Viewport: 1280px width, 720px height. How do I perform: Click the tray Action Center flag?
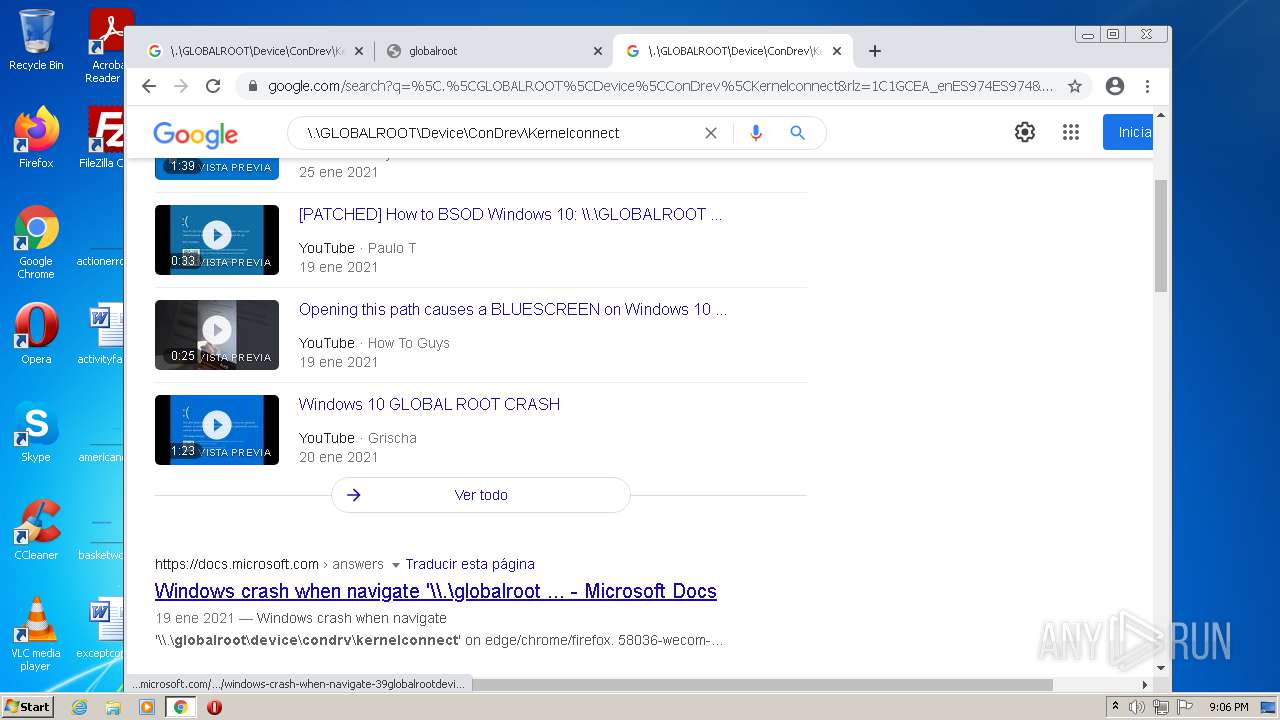(1185, 707)
